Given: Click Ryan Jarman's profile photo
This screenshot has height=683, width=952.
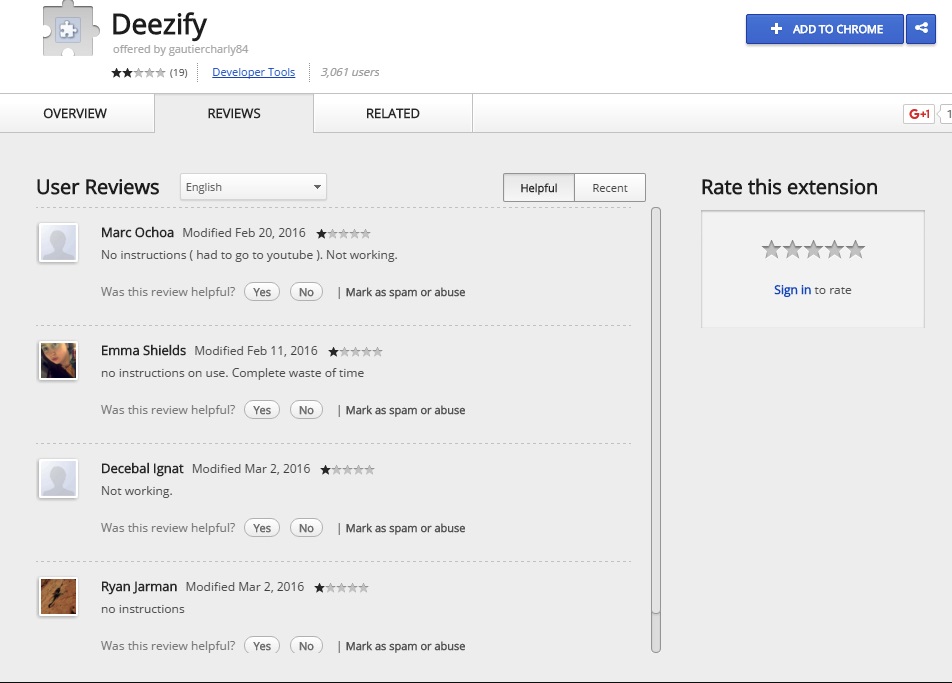Looking at the screenshot, I should click(x=58, y=596).
